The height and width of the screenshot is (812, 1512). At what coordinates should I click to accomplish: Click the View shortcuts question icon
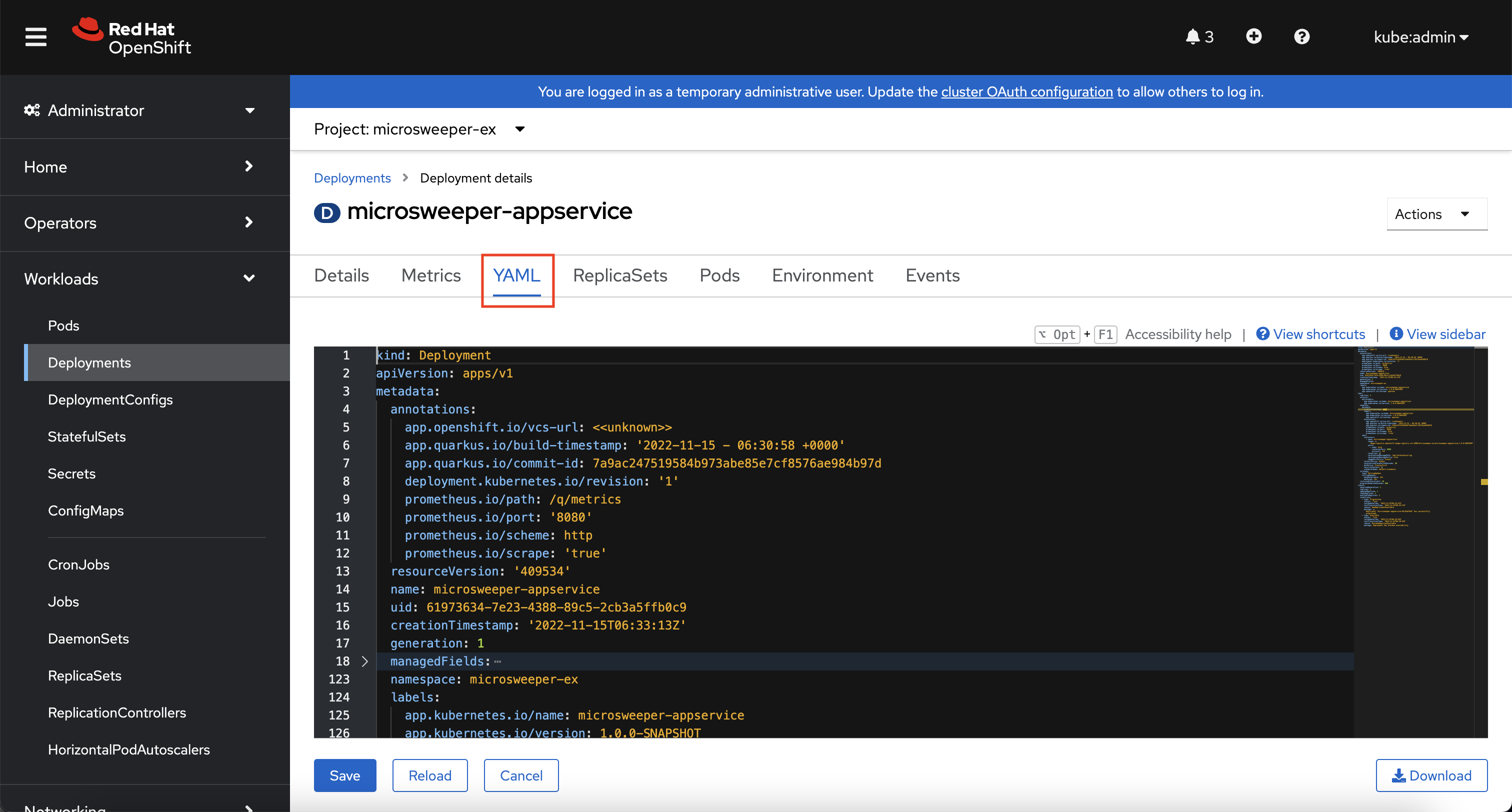click(1262, 333)
